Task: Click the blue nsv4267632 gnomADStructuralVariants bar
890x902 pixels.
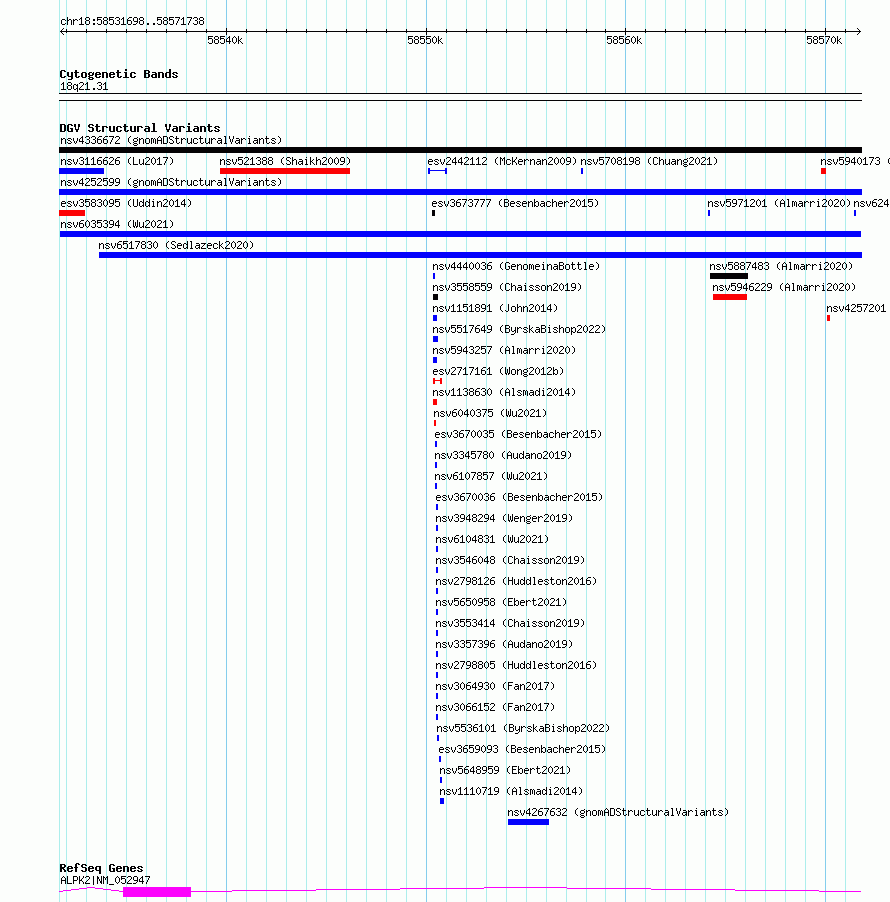Action: click(528, 822)
